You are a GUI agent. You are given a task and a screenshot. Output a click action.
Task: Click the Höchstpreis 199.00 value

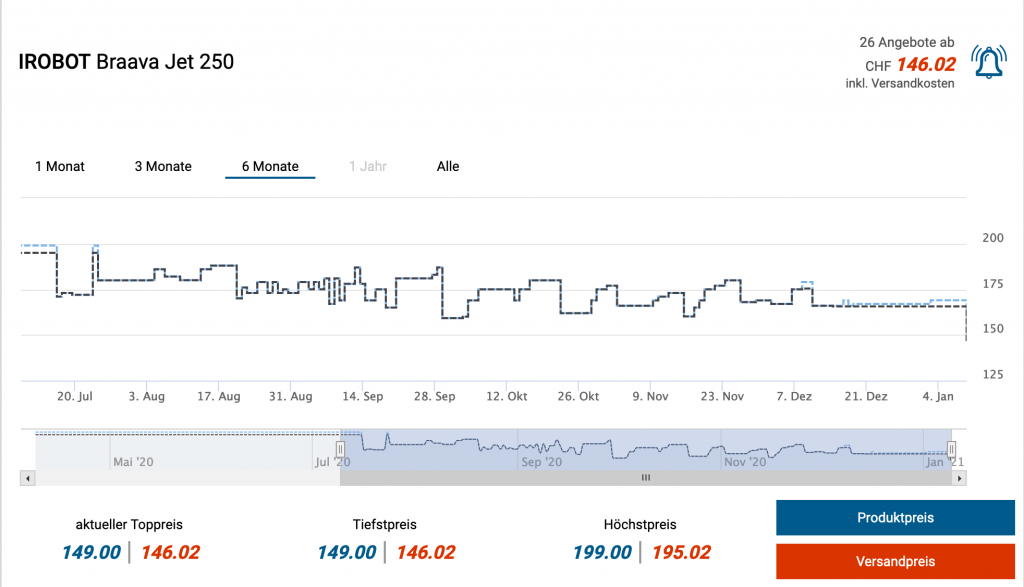(x=601, y=553)
